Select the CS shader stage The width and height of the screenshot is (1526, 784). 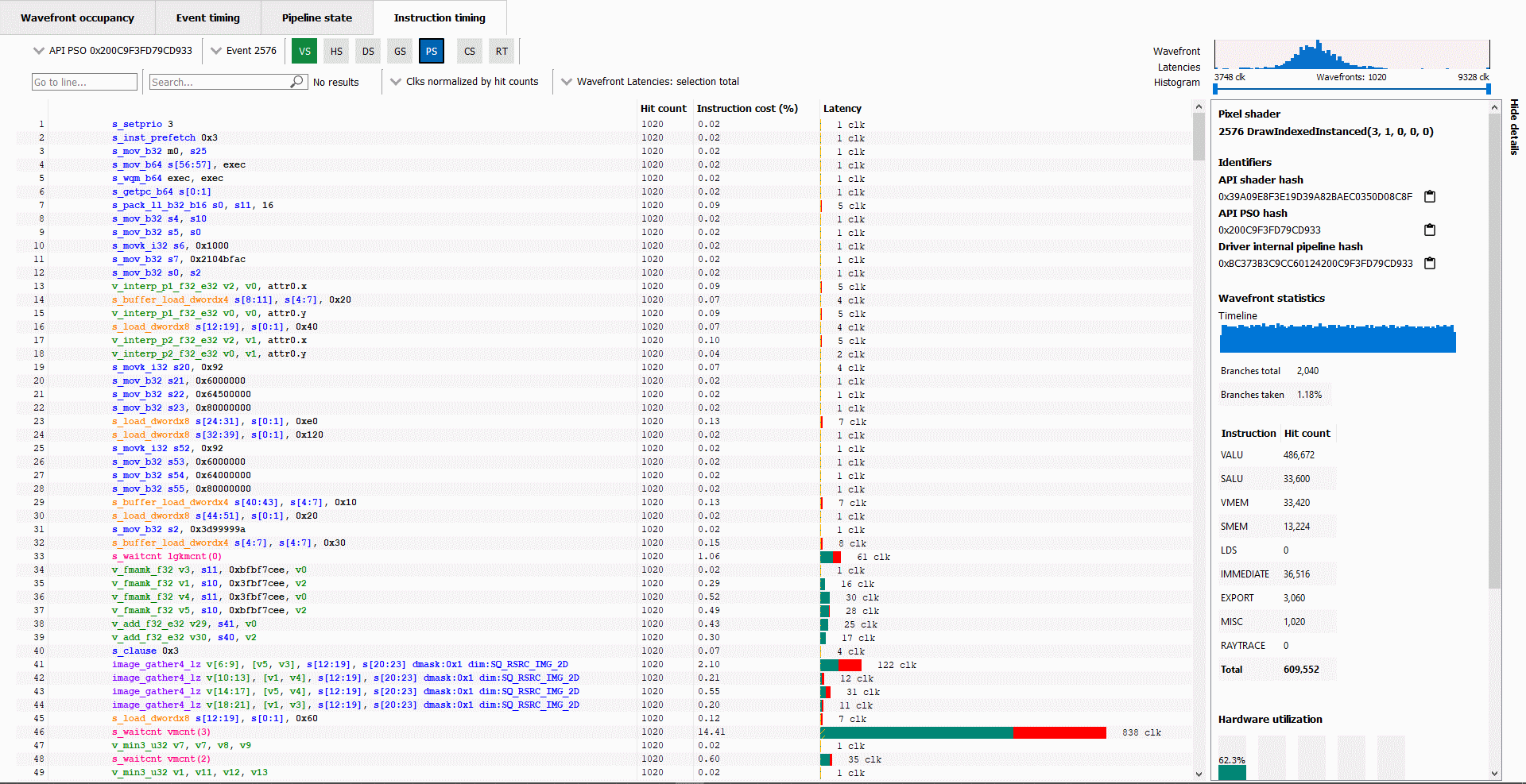[x=470, y=51]
